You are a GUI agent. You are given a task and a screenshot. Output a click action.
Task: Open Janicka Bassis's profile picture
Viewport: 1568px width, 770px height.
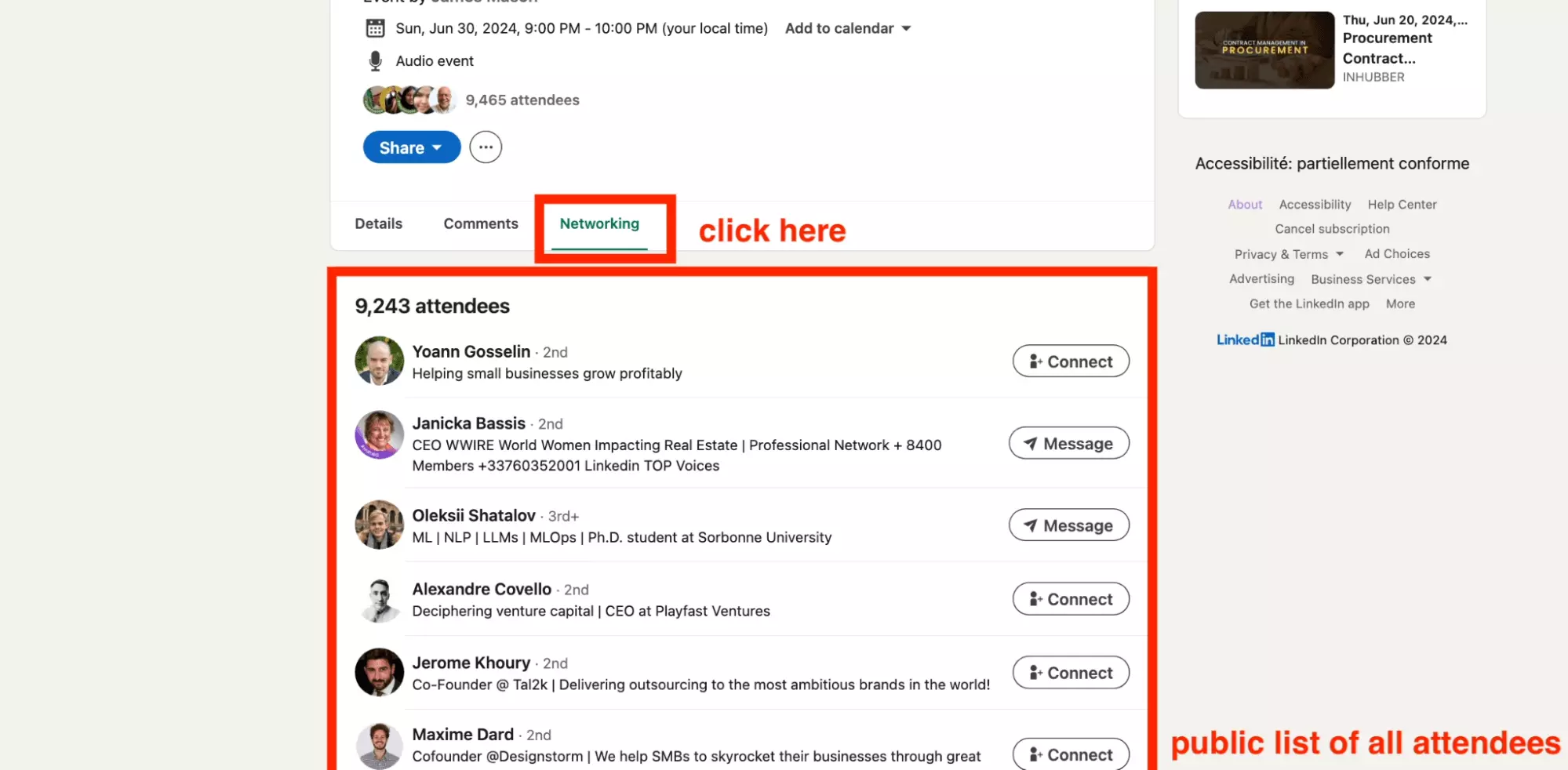(x=379, y=434)
